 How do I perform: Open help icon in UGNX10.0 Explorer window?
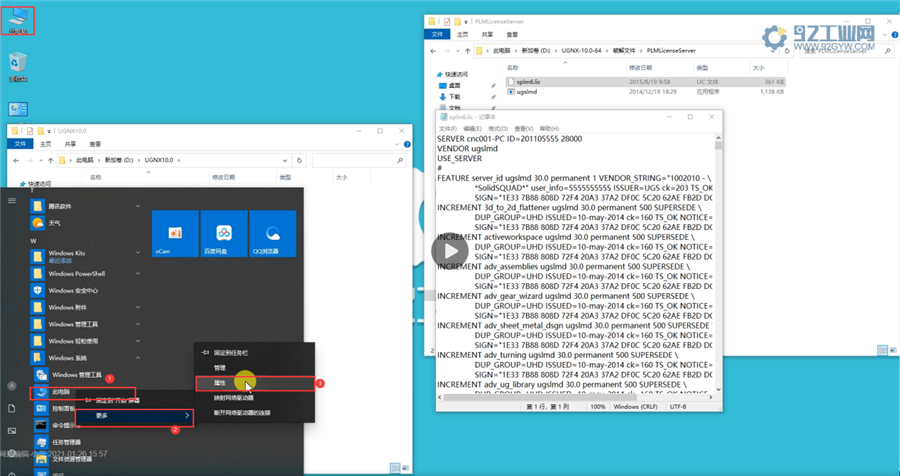(407, 144)
